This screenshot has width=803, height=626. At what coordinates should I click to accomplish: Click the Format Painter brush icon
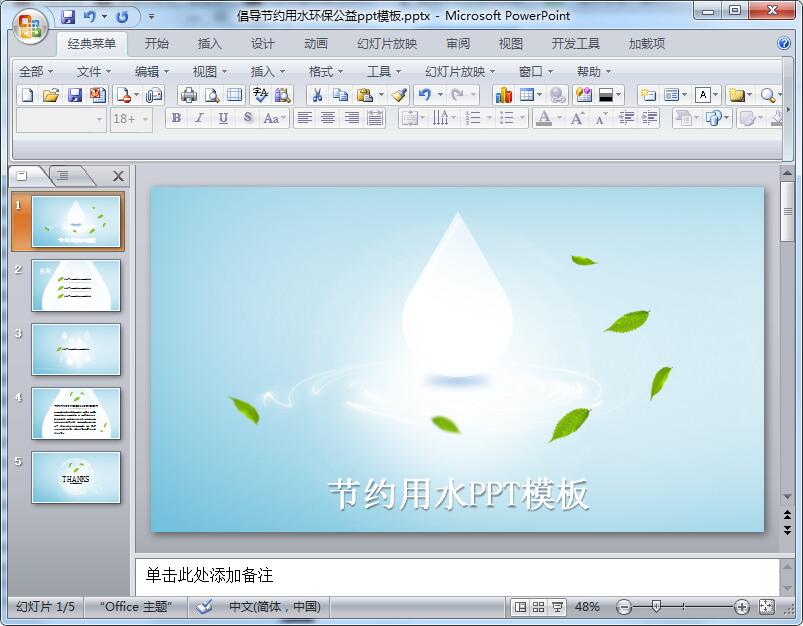click(399, 95)
